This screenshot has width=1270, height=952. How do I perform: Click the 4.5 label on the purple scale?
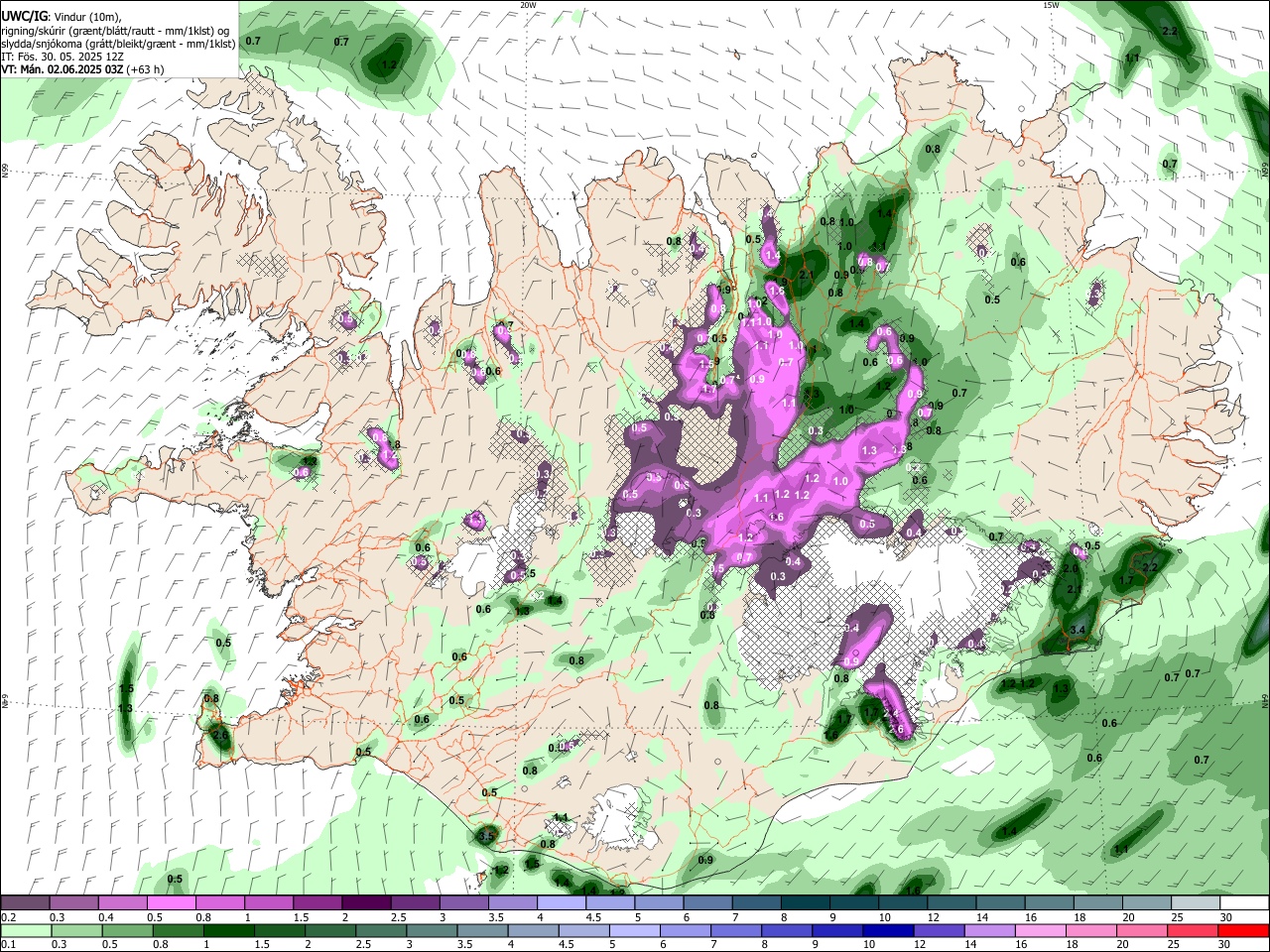point(595,917)
